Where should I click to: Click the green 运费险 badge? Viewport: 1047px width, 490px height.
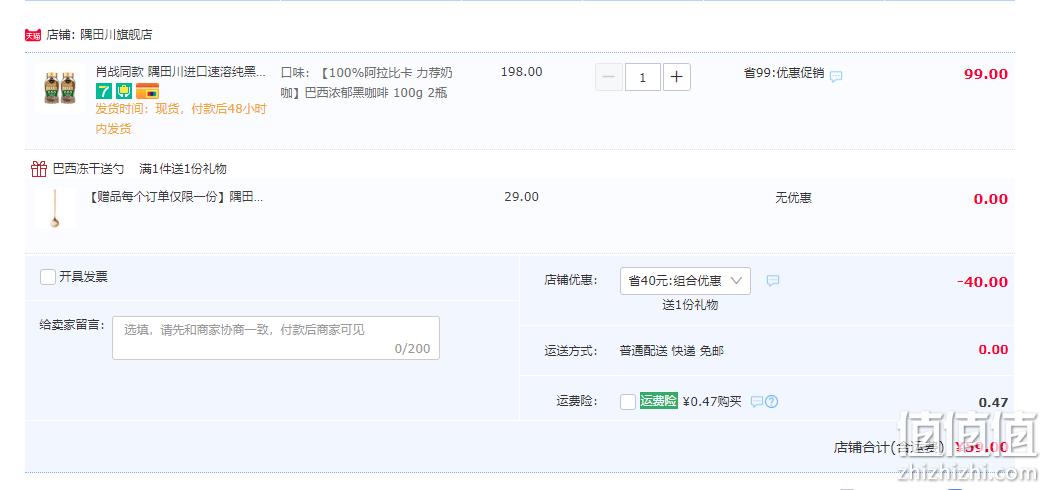pyautogui.click(x=658, y=401)
